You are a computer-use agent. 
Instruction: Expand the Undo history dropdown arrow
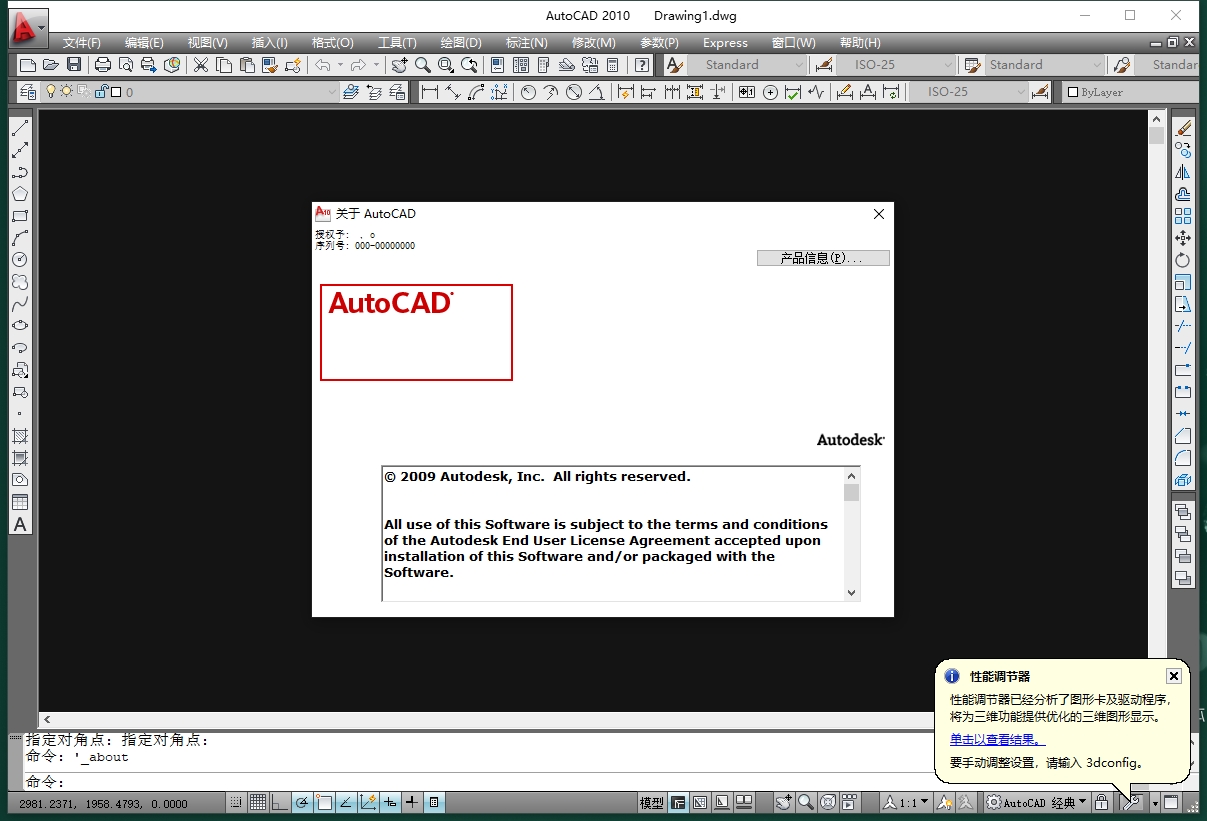(x=340, y=65)
